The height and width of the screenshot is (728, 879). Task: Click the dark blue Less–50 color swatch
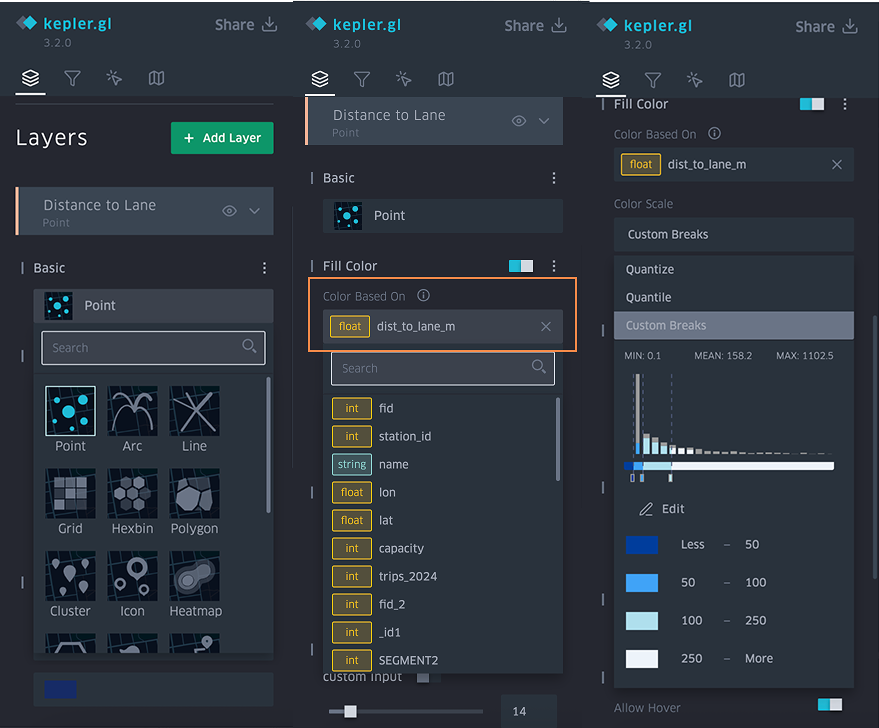[641, 545]
